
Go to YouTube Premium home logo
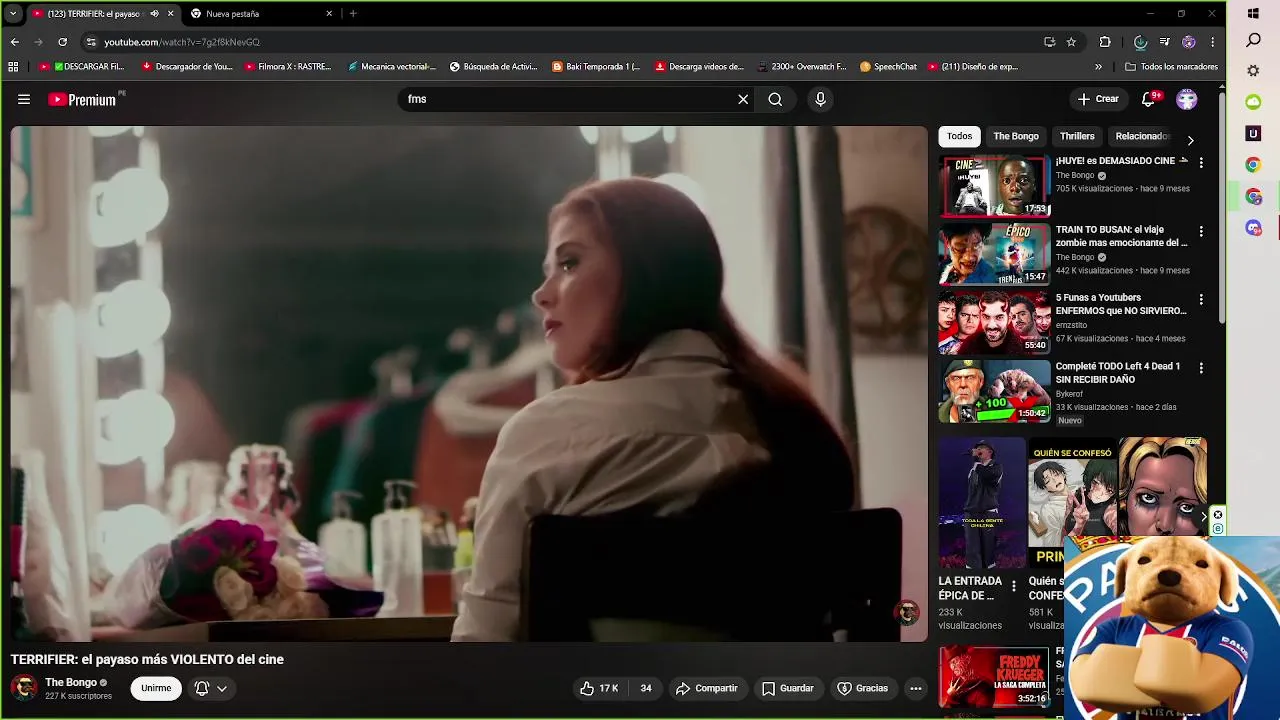(82, 99)
